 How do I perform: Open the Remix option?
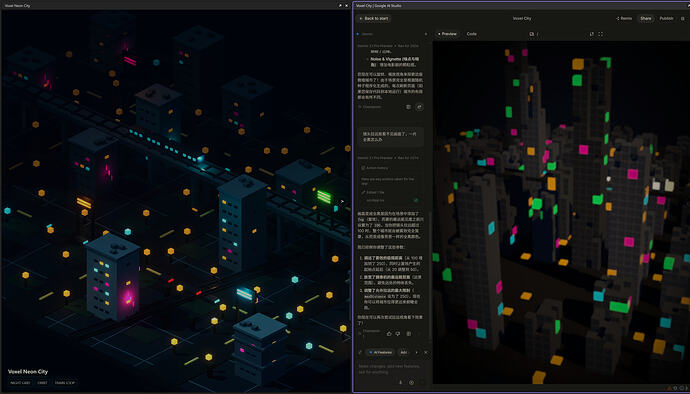click(x=624, y=18)
